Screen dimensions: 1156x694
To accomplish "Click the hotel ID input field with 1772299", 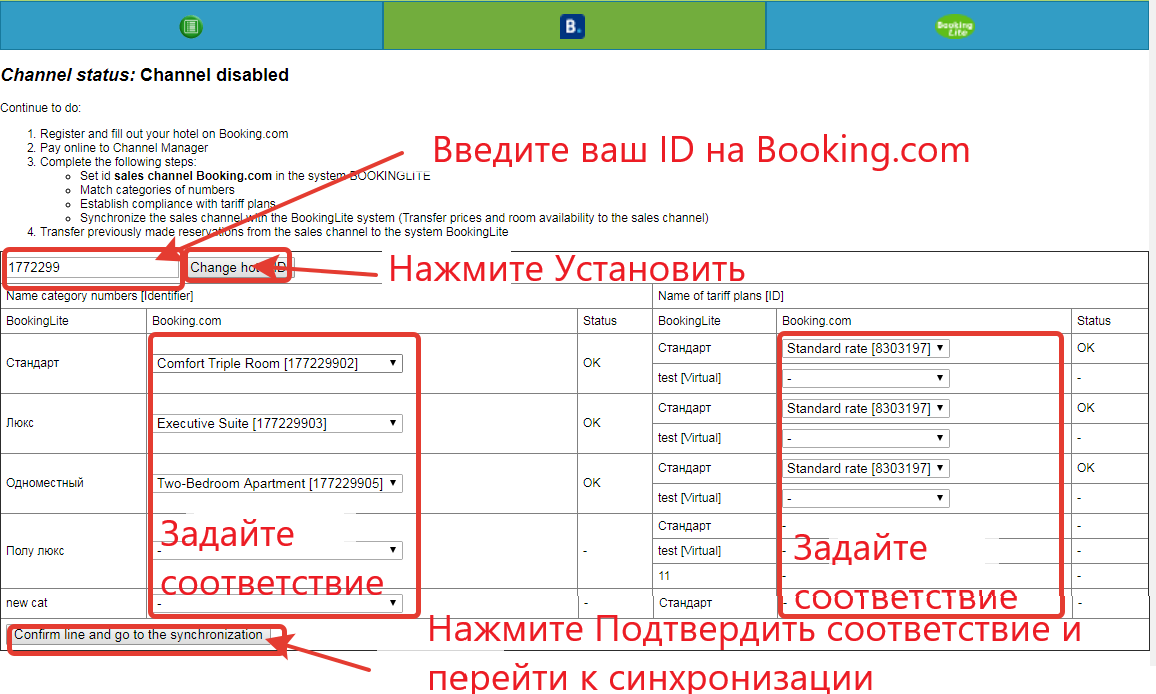I will point(93,268).
